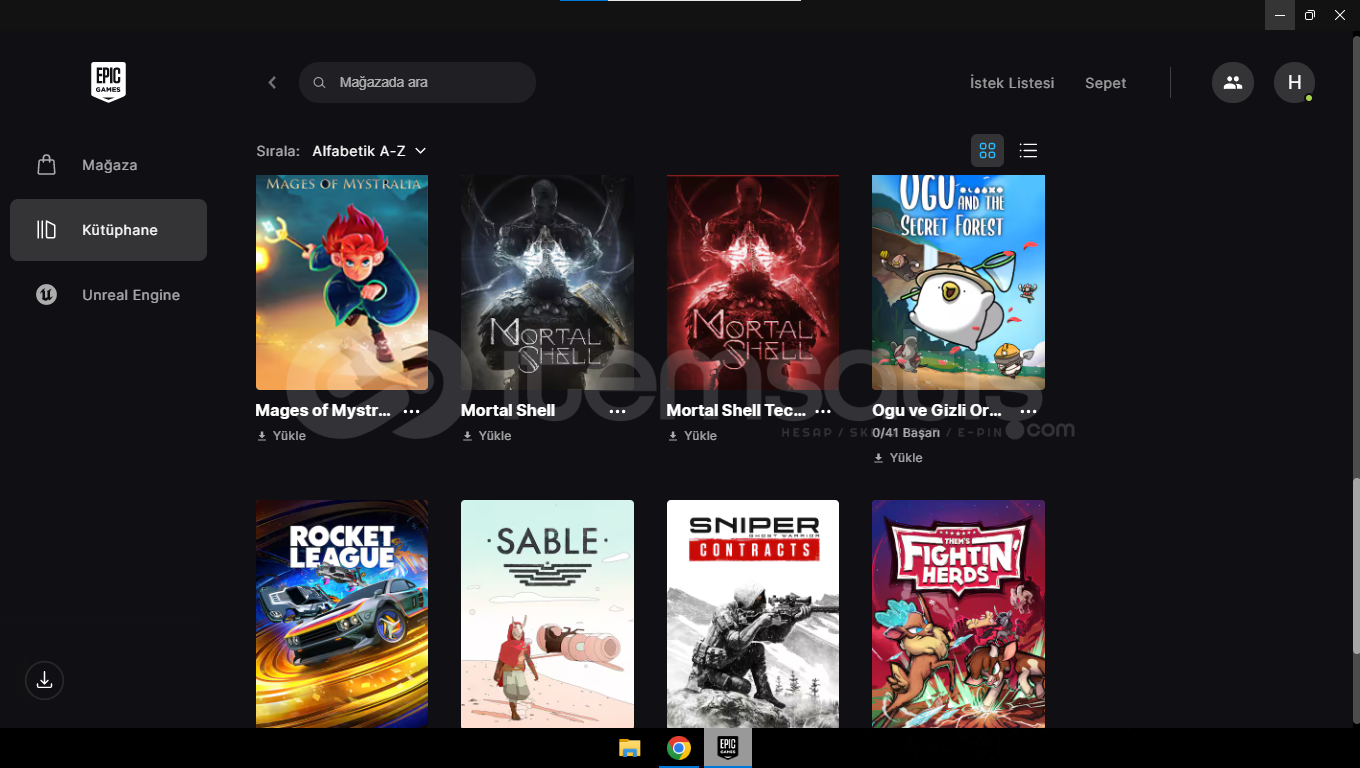
Task: Click the Mortal Shell title text
Action: tap(508, 410)
